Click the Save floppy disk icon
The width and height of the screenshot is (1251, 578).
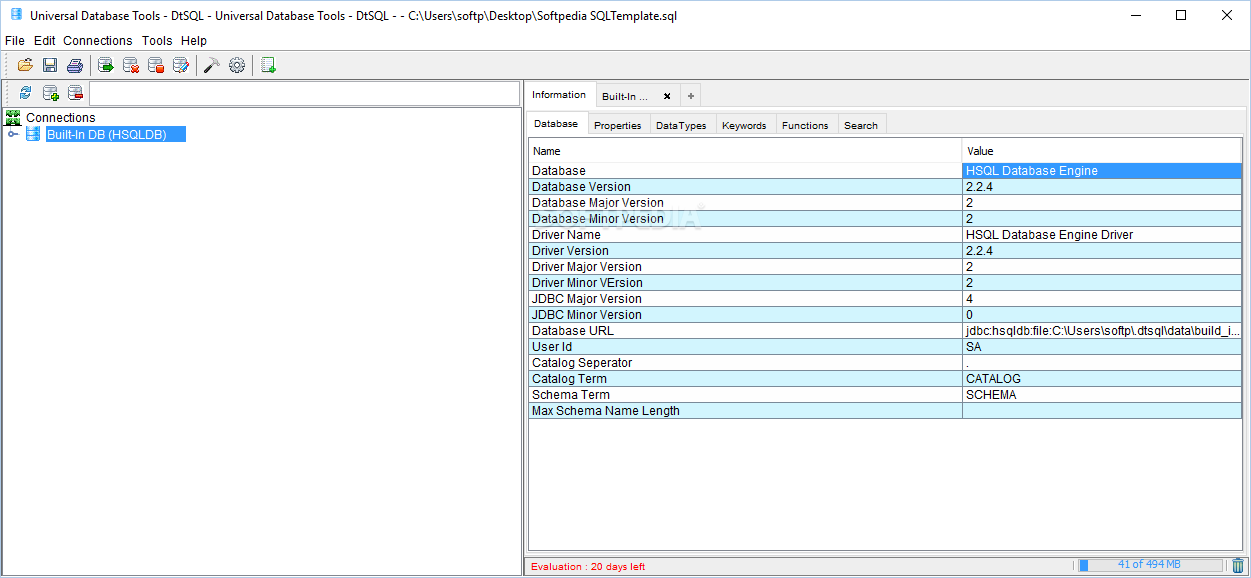(50, 65)
